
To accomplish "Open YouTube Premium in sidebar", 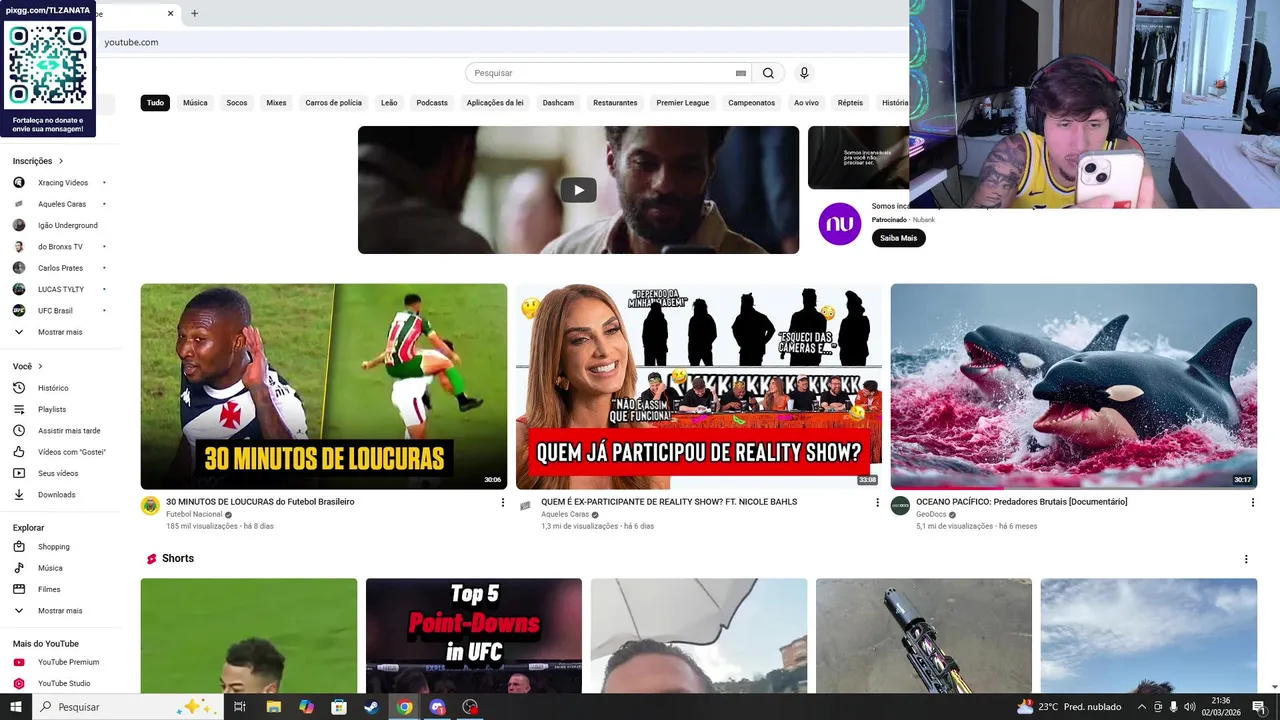I will pyautogui.click(x=68, y=662).
